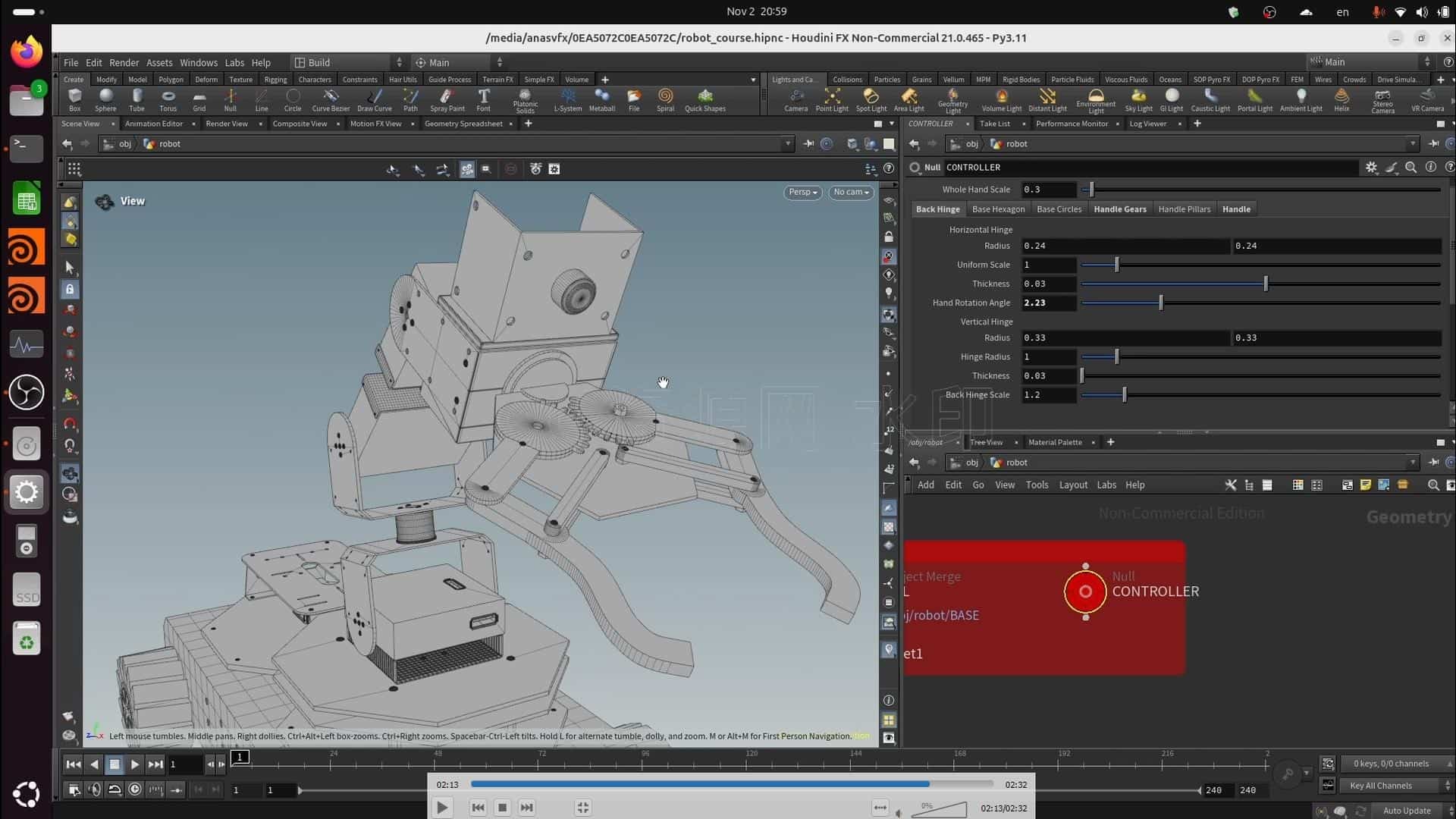
Task: Add a Spot Light from the Lights shelf
Action: 871,99
